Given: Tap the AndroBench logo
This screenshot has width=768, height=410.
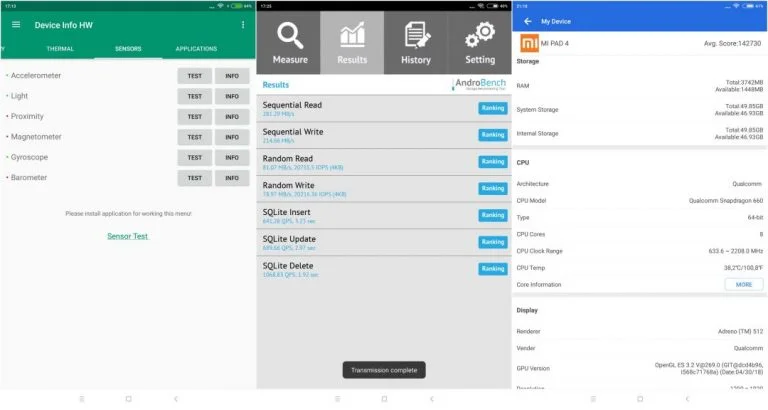Looking at the screenshot, I should click(x=480, y=84).
